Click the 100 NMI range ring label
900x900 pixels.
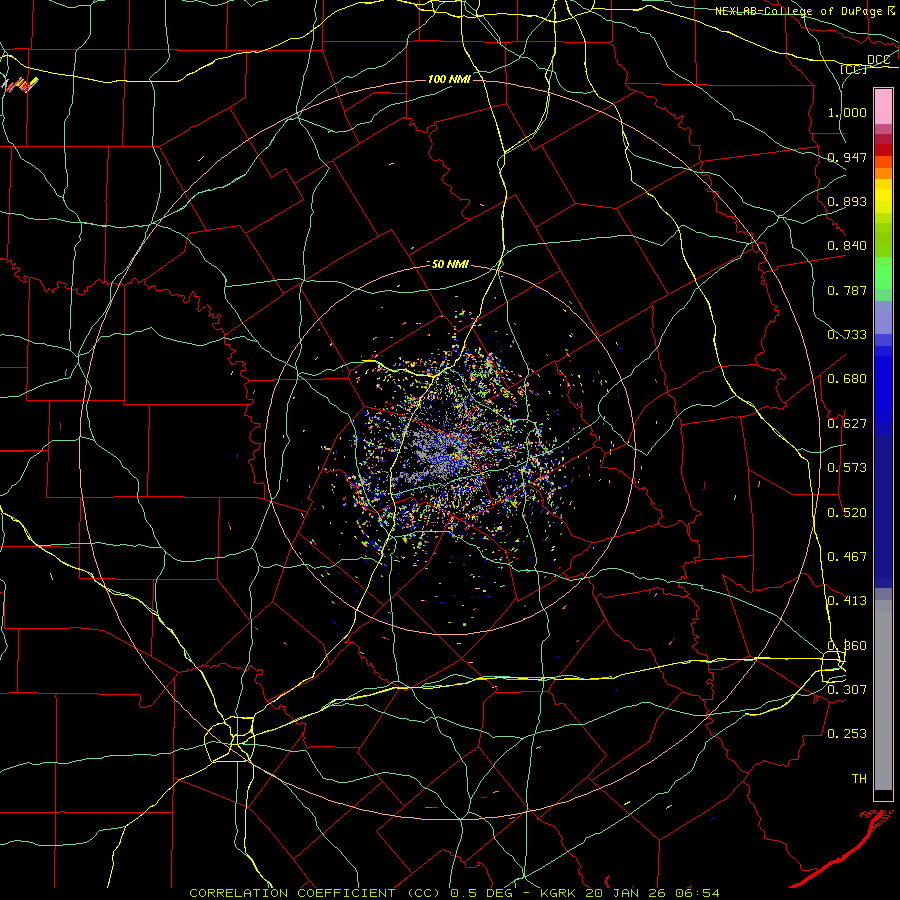pos(449,79)
